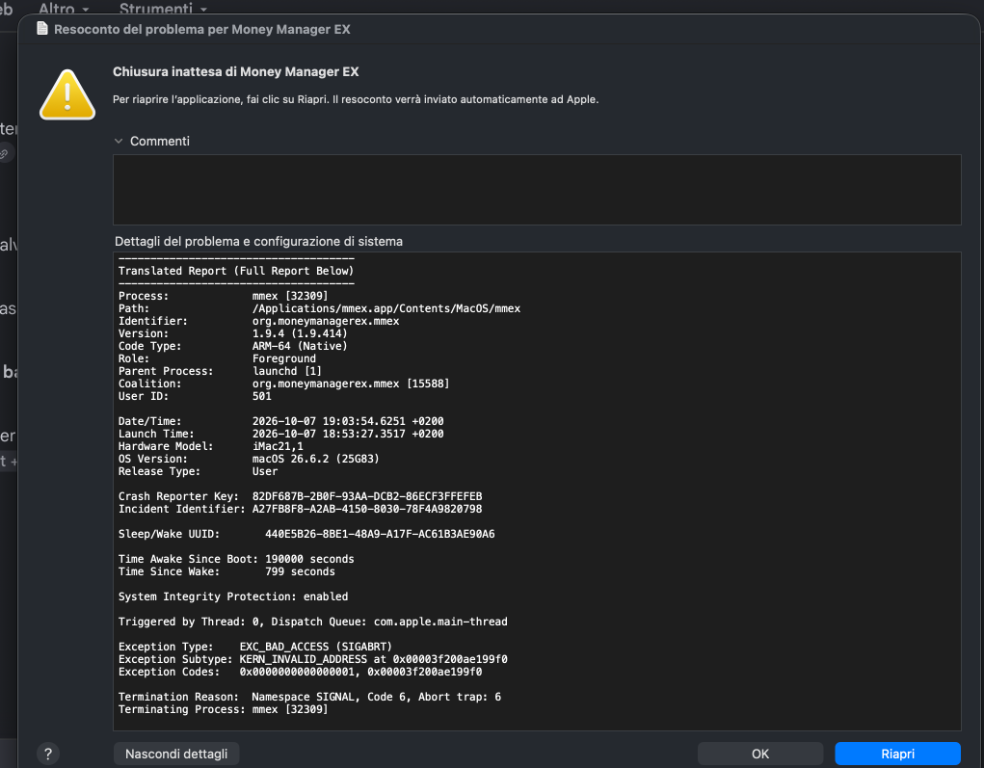
Task: Click the Role value Foreground
Action: [x=284, y=359]
